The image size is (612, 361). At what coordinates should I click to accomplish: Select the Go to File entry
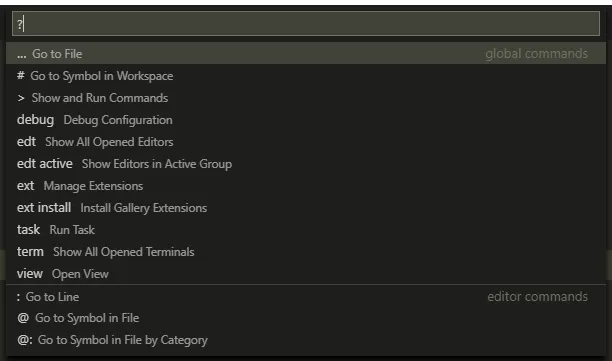coord(306,53)
